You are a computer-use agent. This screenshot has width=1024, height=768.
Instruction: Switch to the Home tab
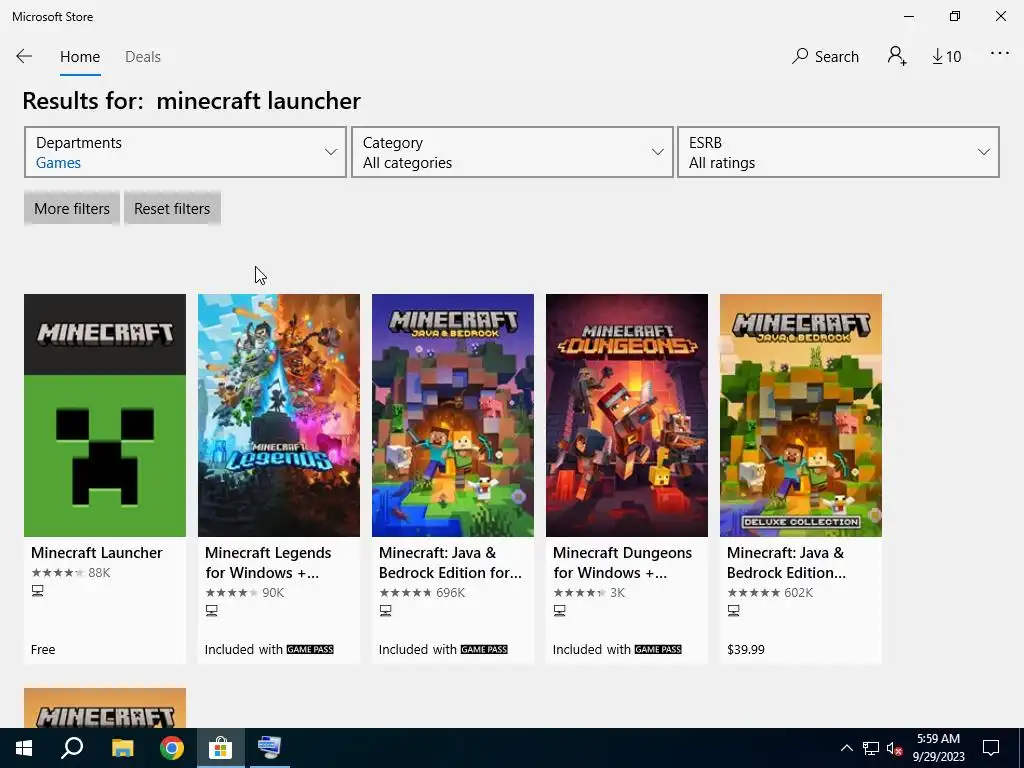pyautogui.click(x=80, y=57)
